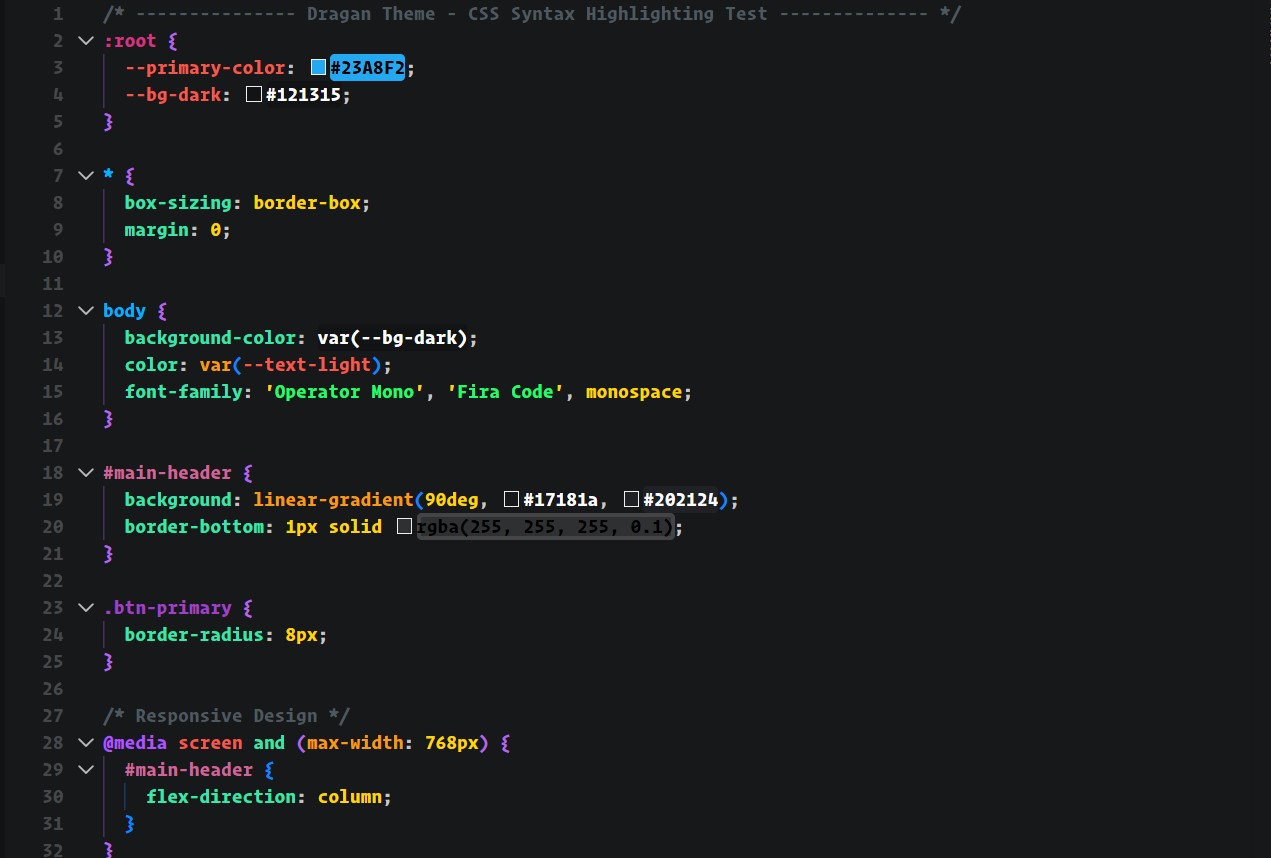
Task: Open color swatch for #23A8F2
Action: coord(318,68)
